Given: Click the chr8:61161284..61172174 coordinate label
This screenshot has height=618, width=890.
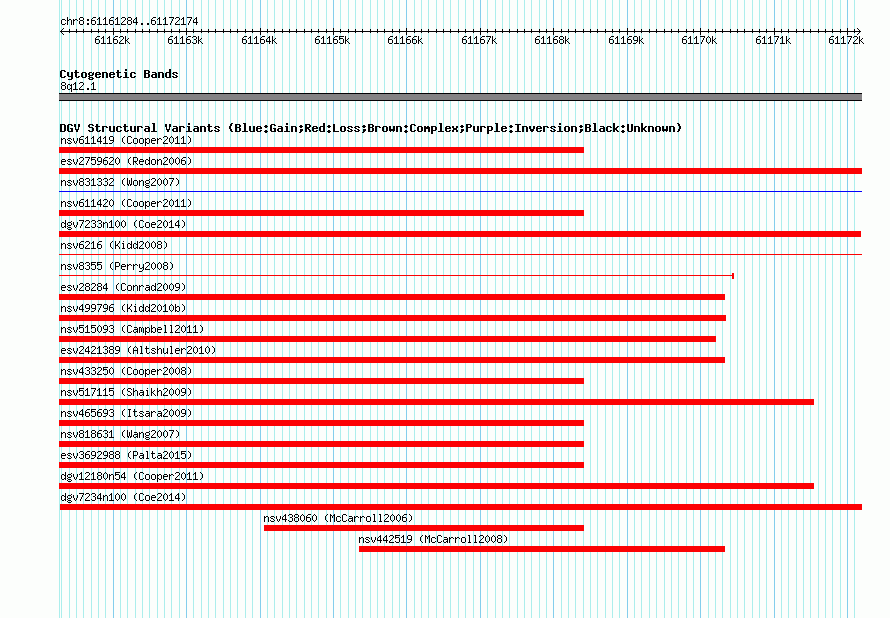Looking at the screenshot, I should pyautogui.click(x=129, y=22).
